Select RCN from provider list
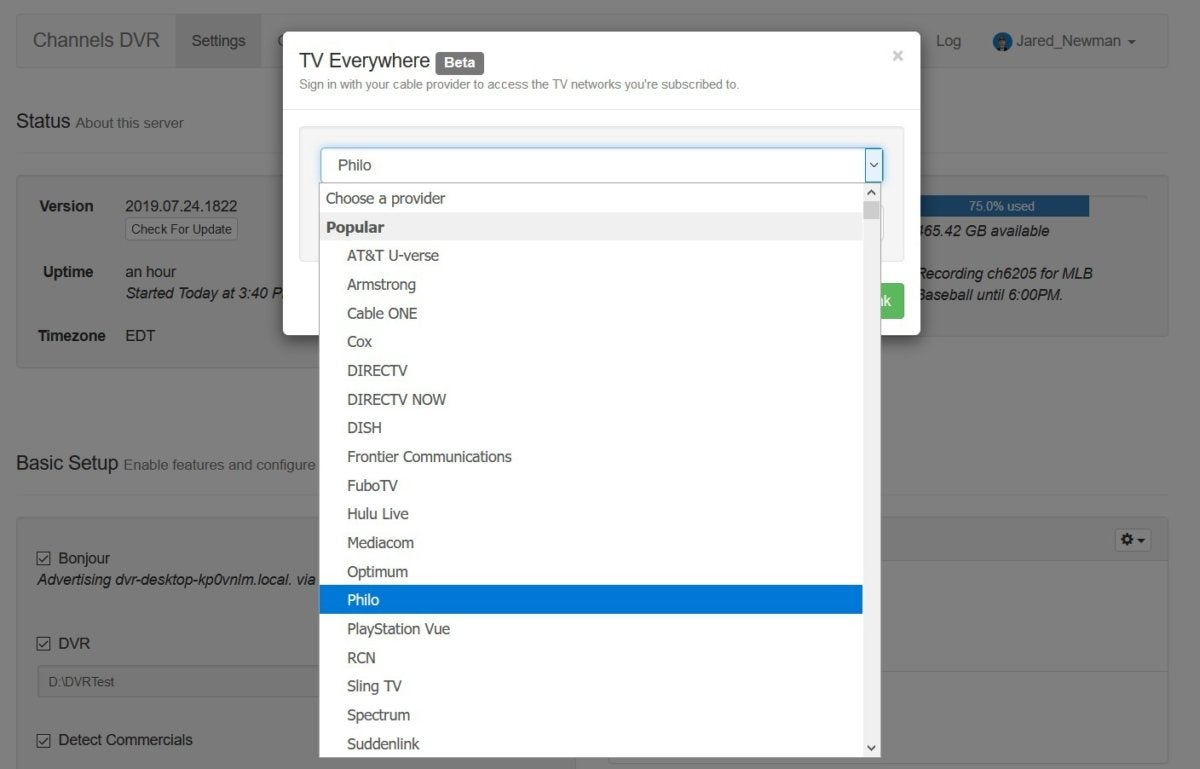Screen dimensions: 1200x769 point(591,657)
